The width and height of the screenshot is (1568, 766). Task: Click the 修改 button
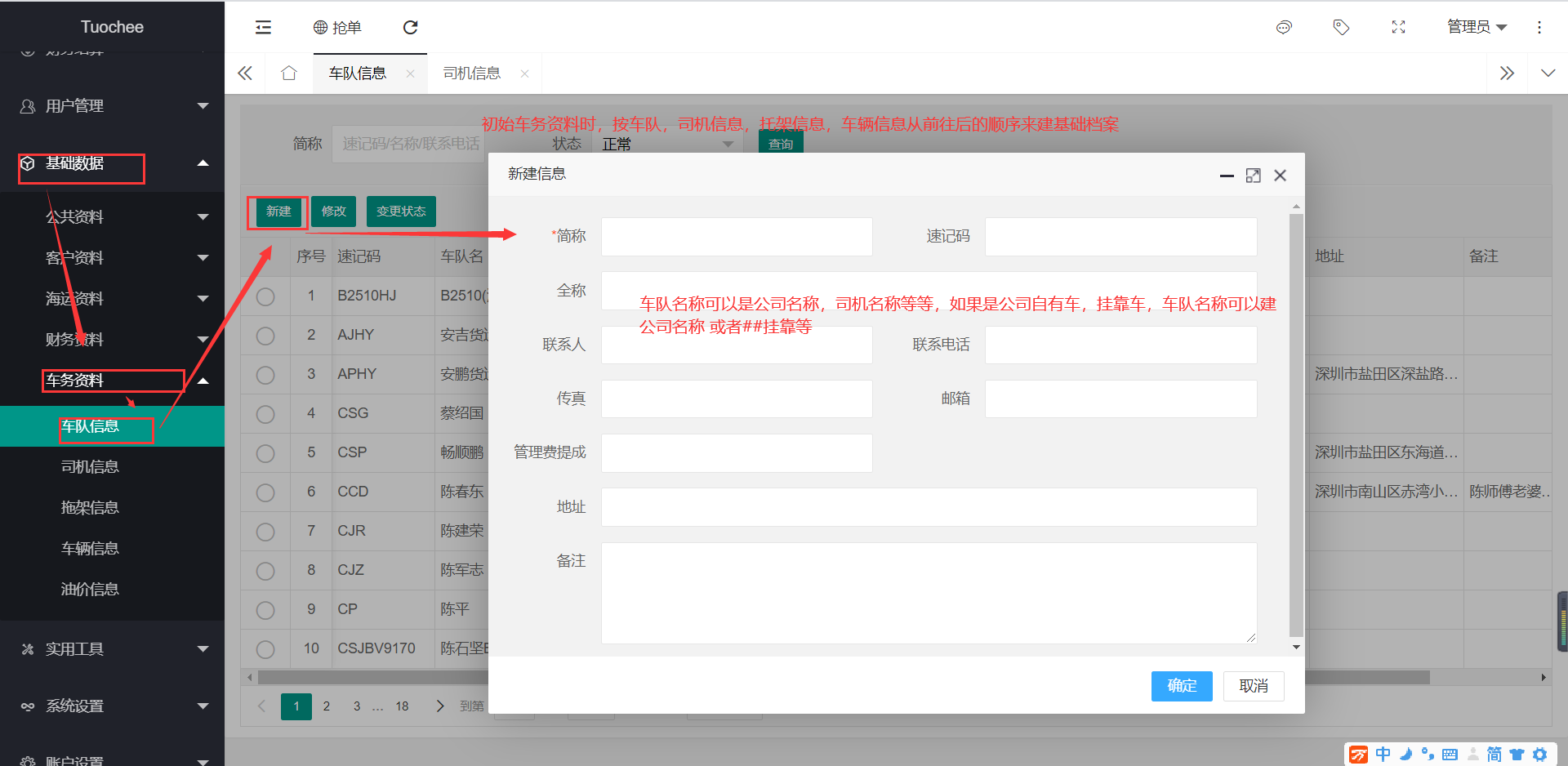(x=333, y=212)
